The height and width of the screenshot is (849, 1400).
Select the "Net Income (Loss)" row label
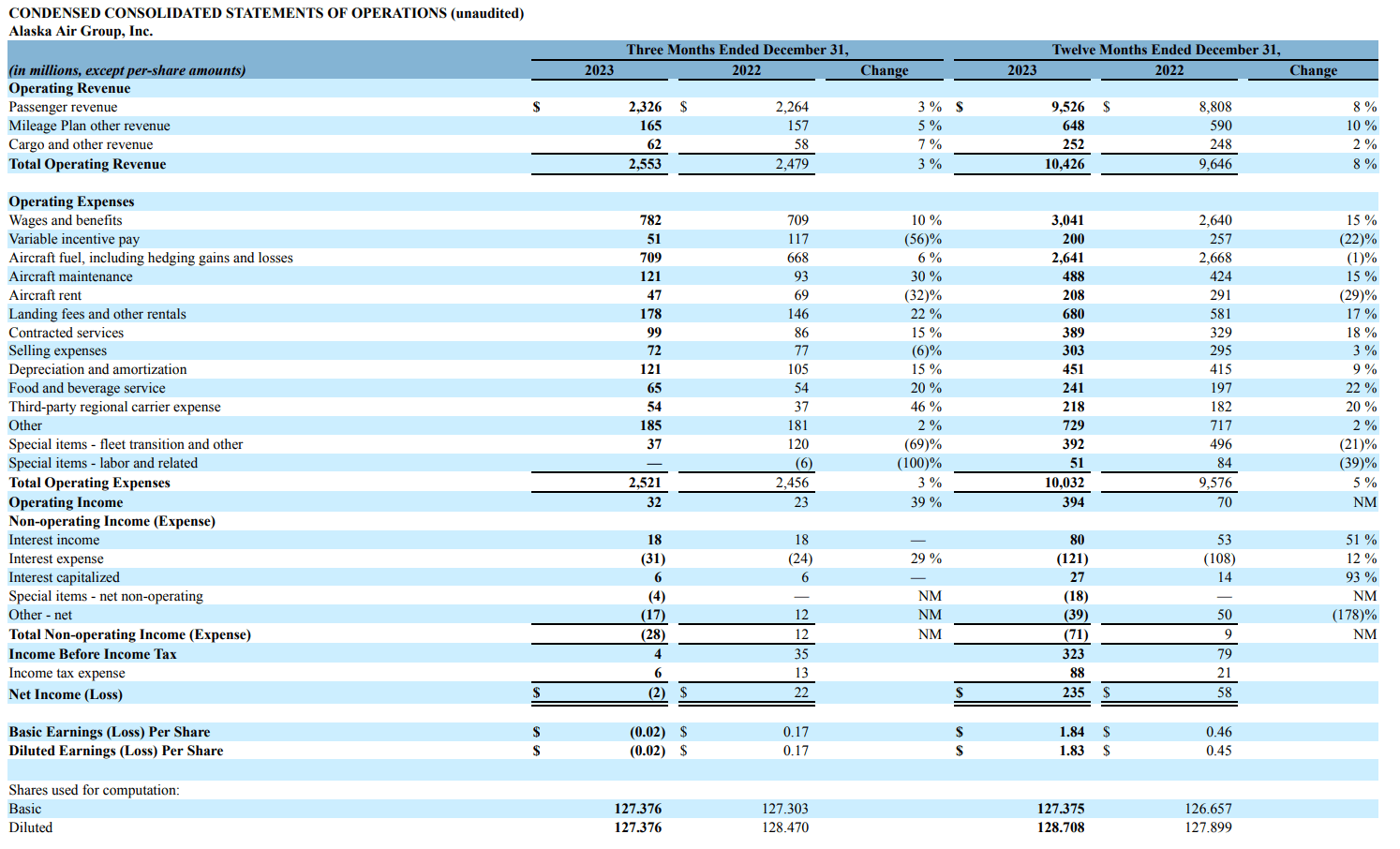(x=66, y=694)
